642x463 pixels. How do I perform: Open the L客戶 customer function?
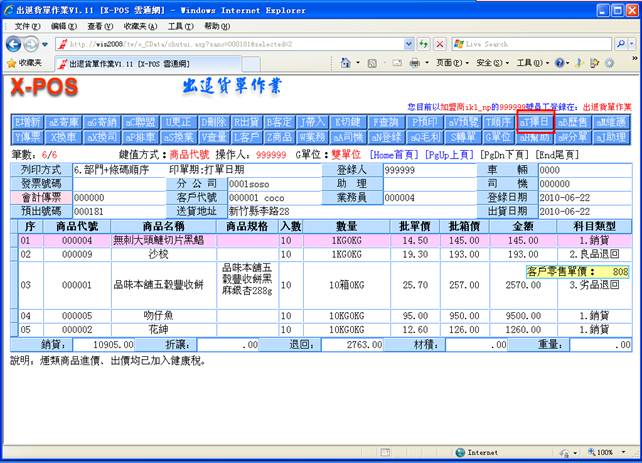[x=246, y=136]
